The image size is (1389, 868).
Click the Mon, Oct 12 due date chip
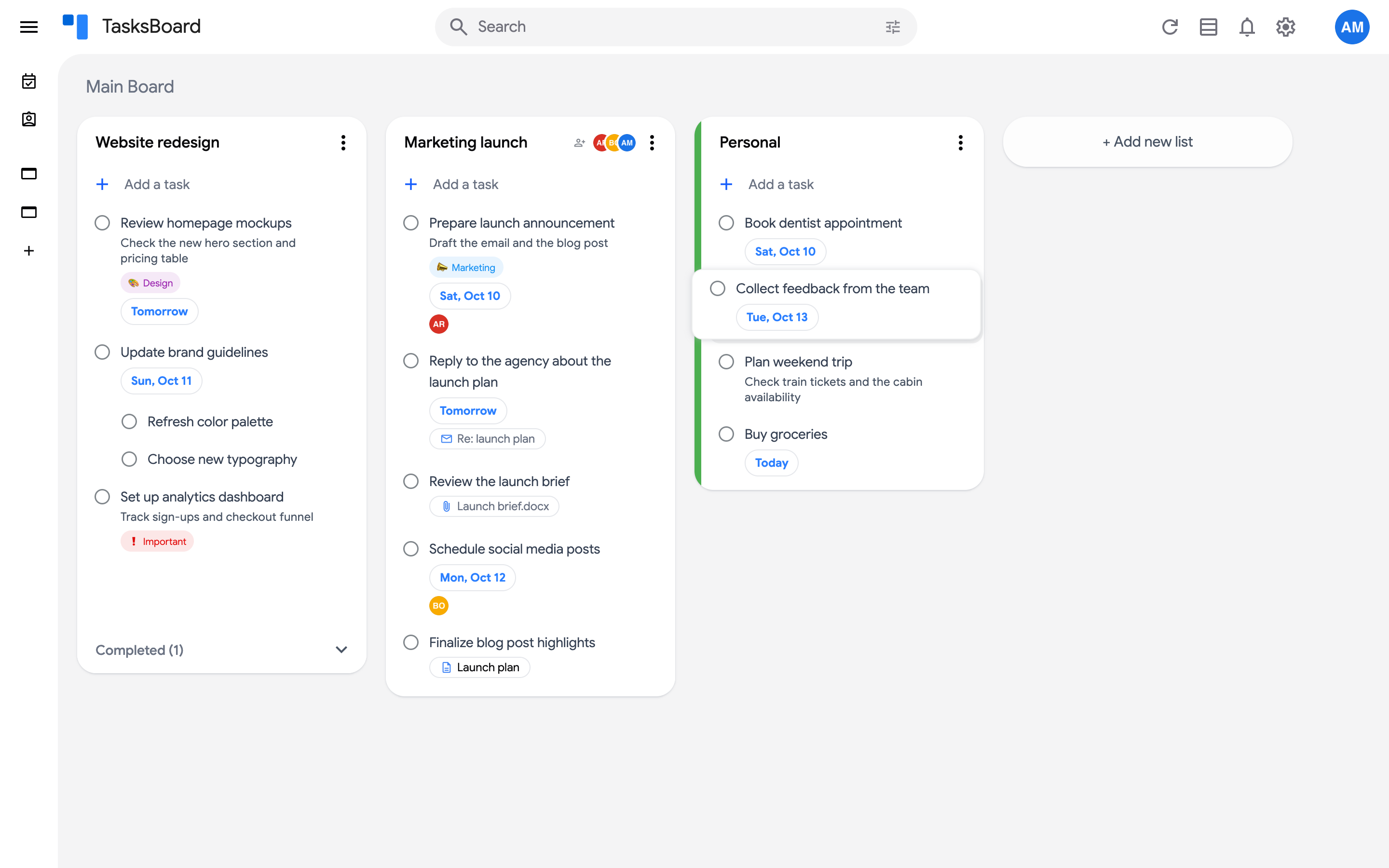coord(472,578)
